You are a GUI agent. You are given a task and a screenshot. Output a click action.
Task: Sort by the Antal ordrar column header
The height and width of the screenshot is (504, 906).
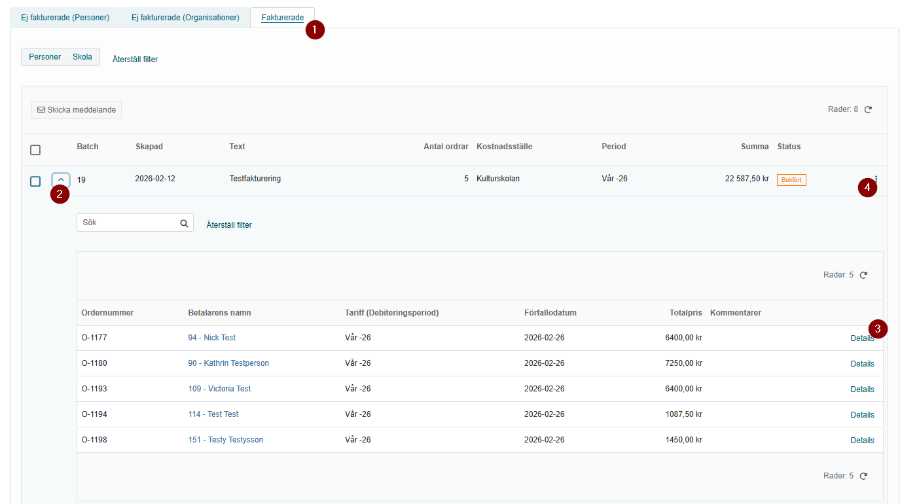pyautogui.click(x=445, y=146)
